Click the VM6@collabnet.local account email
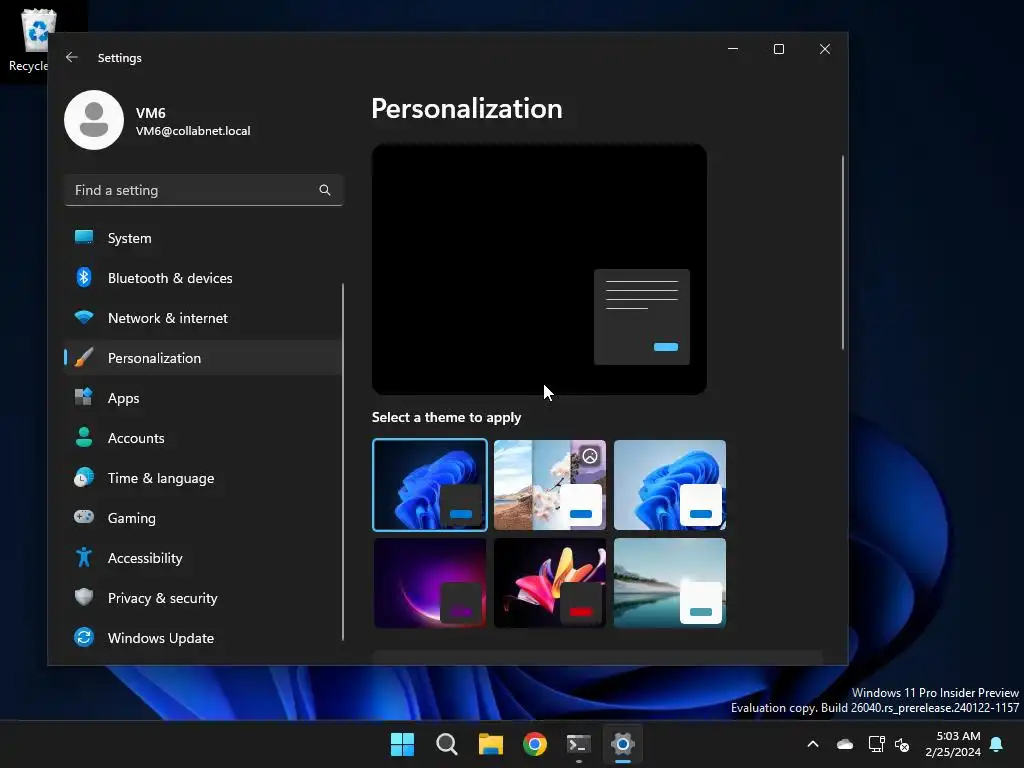This screenshot has width=1024, height=768. tap(193, 131)
